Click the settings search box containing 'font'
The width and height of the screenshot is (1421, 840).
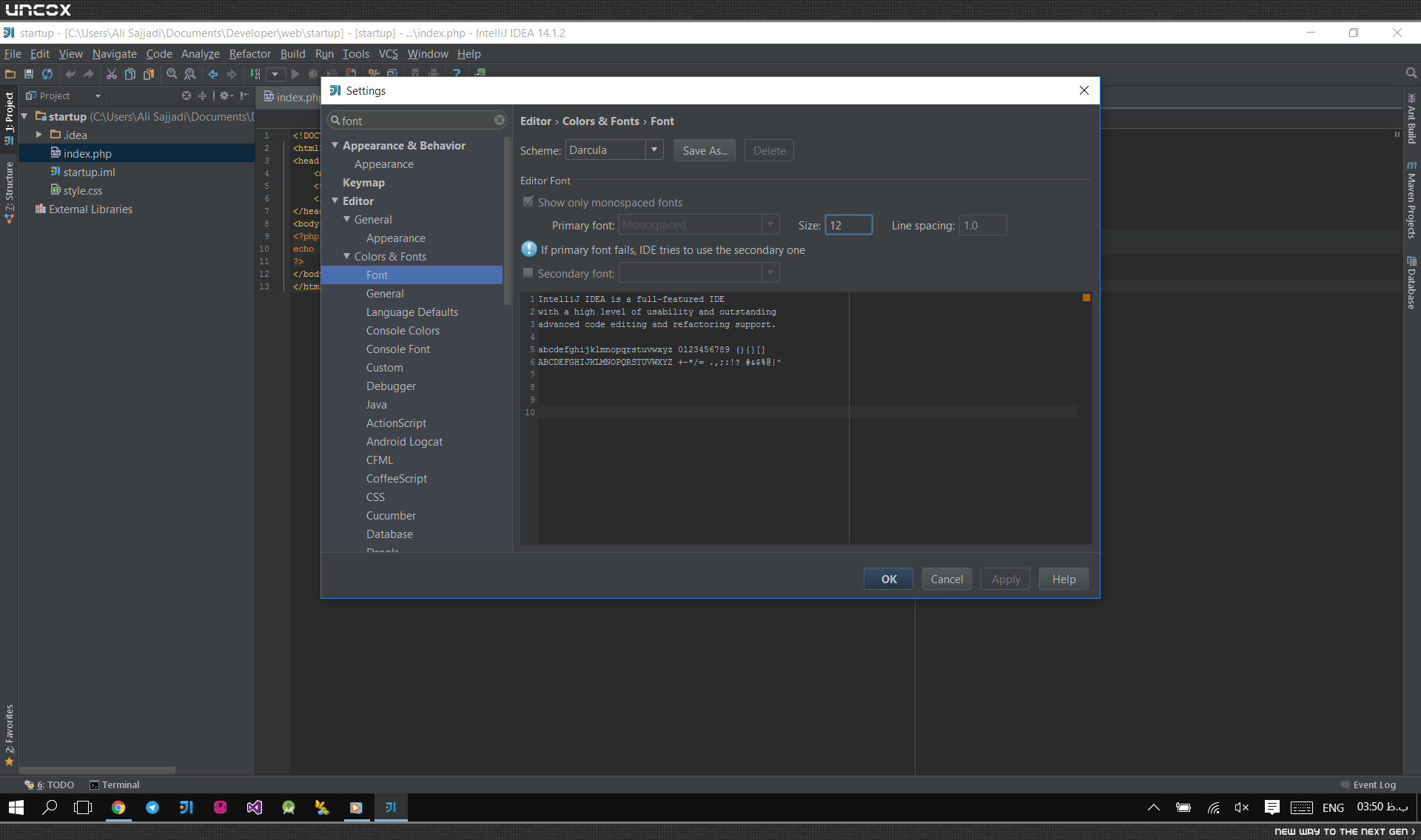coord(417,120)
